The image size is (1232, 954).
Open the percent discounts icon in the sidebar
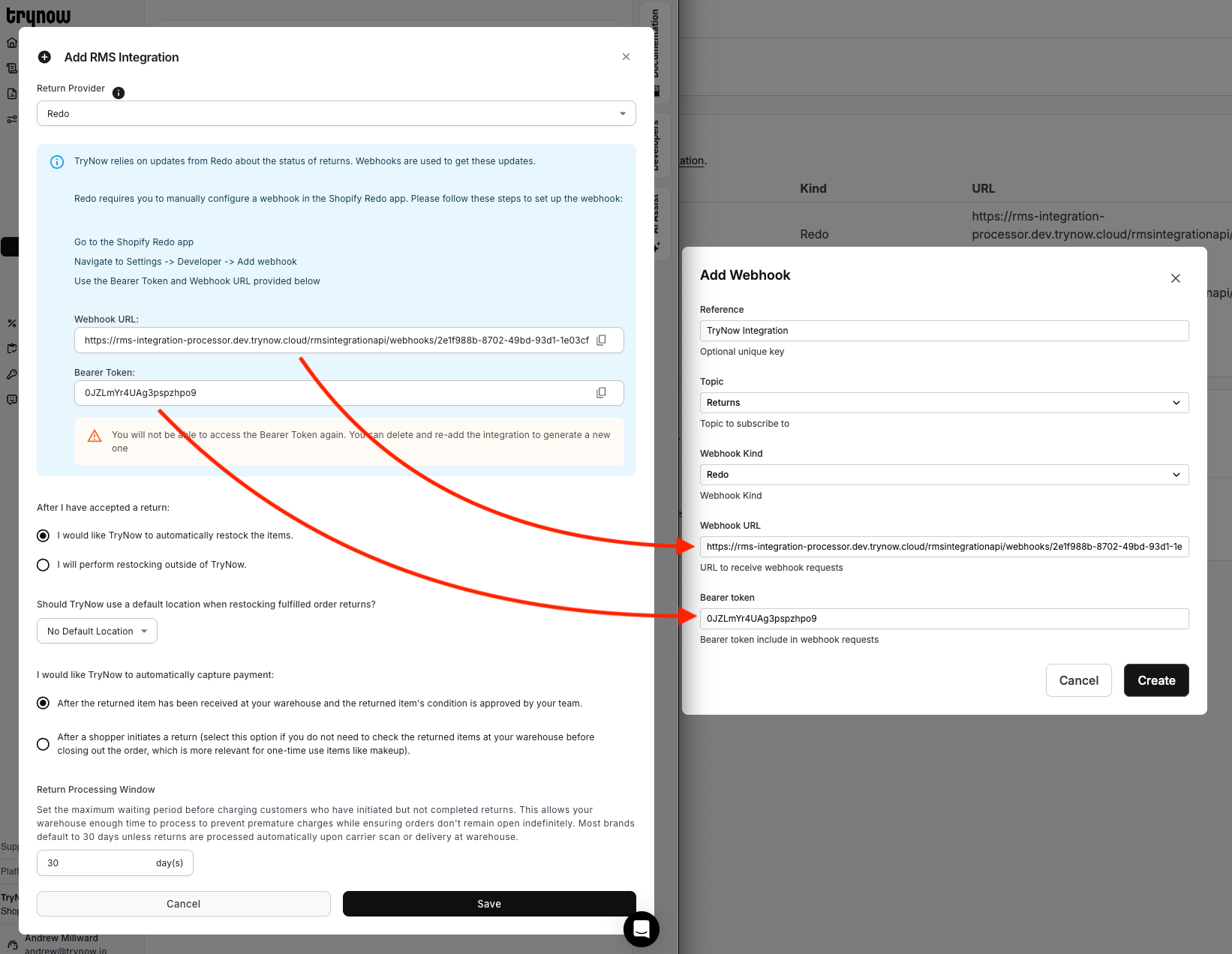pyautogui.click(x=12, y=323)
